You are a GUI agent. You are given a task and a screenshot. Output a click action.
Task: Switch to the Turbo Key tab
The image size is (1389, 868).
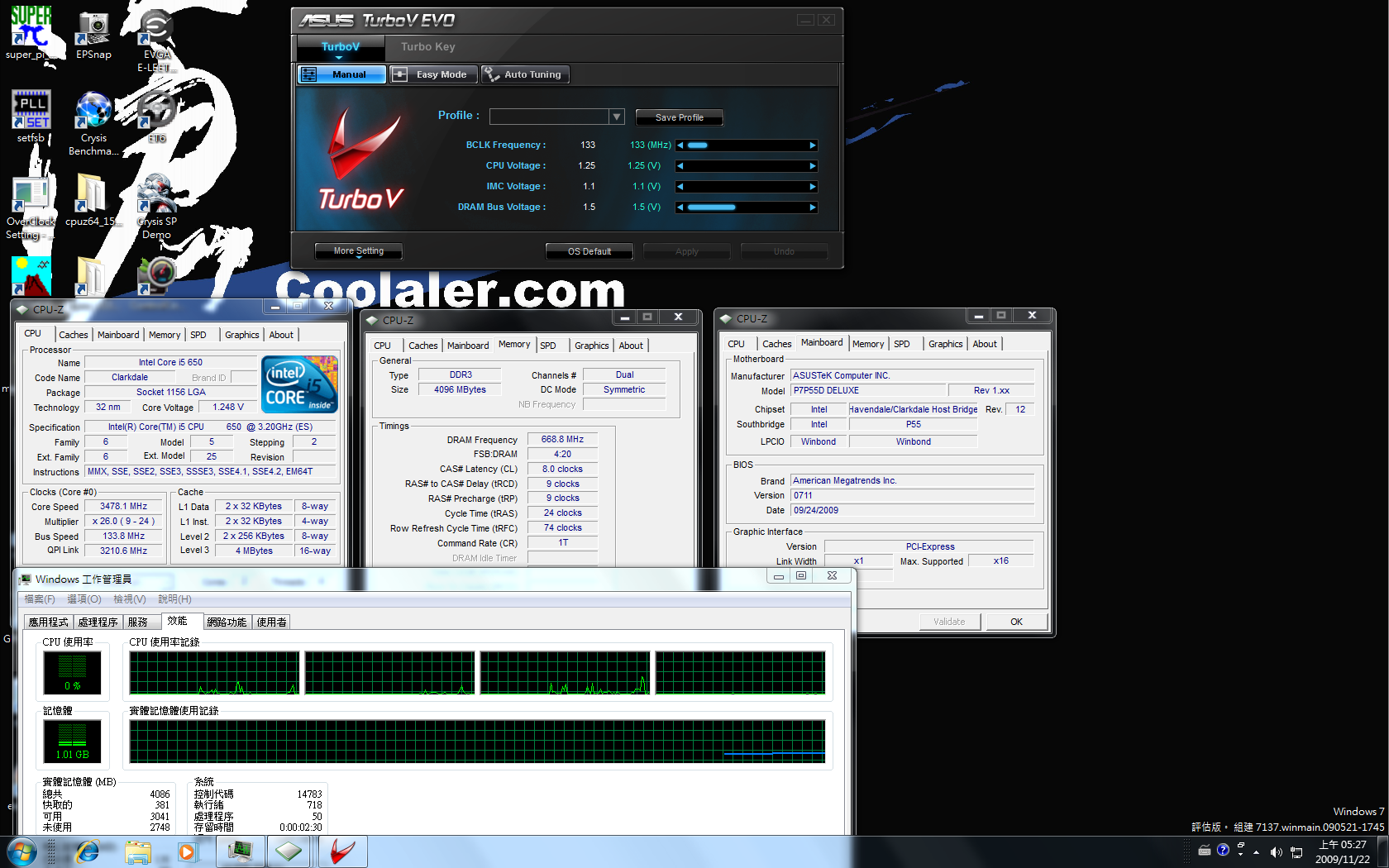pos(428,46)
